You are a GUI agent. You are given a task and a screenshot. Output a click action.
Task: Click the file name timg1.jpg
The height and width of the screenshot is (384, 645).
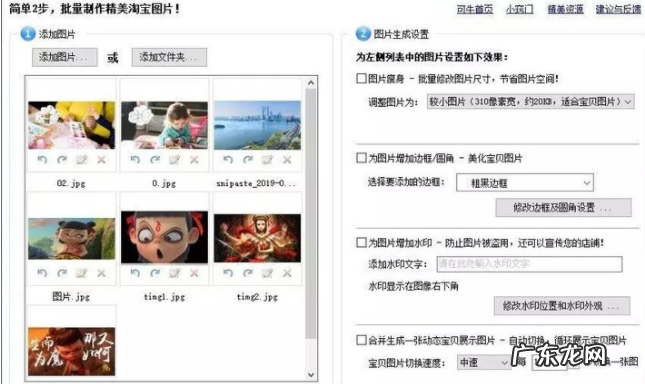(x=165, y=296)
